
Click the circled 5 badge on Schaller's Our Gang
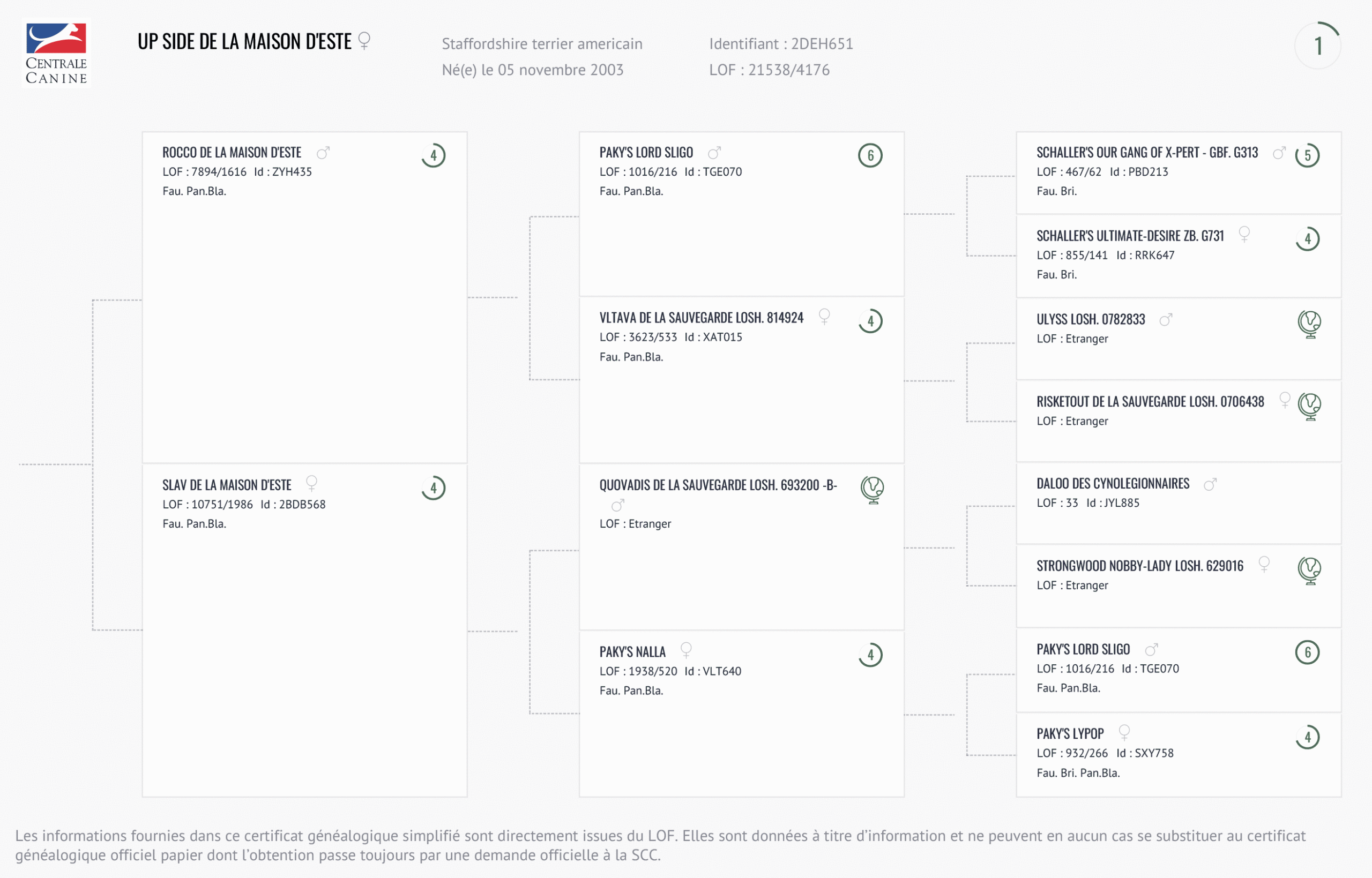coord(1308,155)
